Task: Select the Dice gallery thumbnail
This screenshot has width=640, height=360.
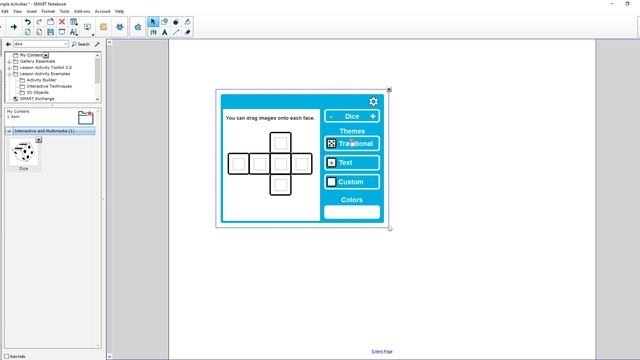Action: point(24,152)
